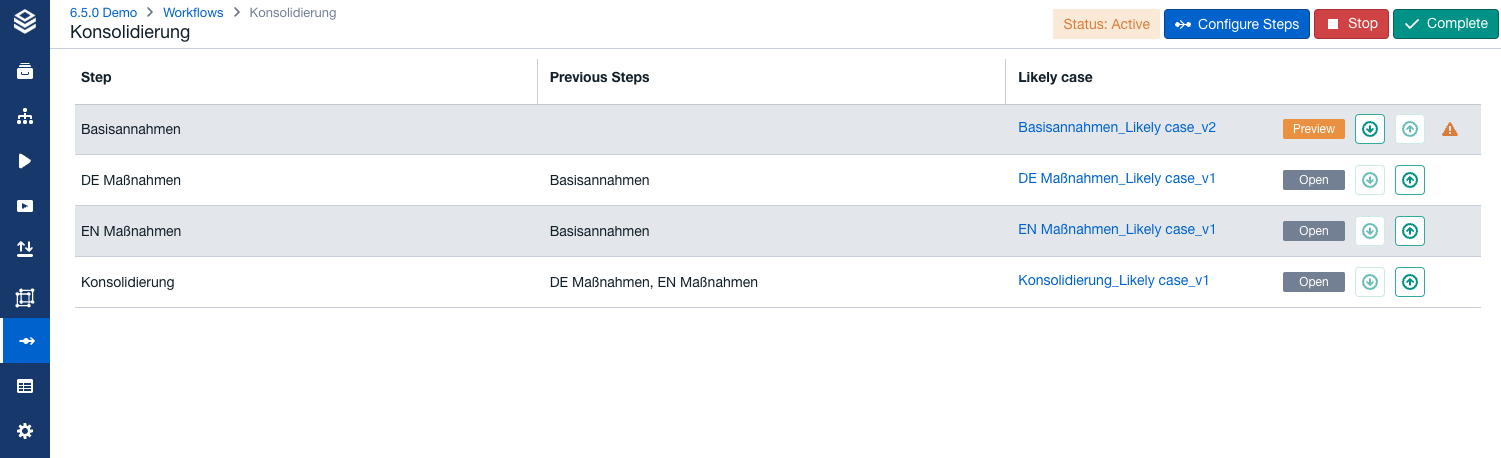Select the active workflows sidebar icon
Screen dimensions: 1501x458
tap(25, 341)
